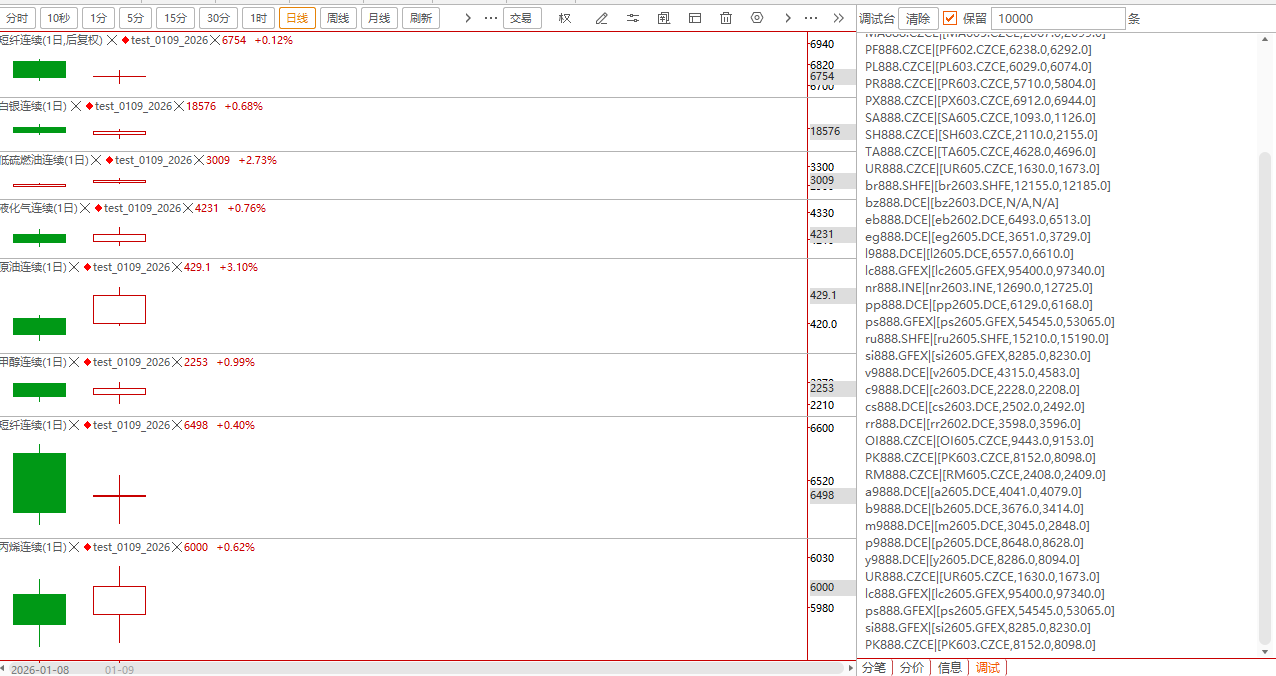Screen dimensions: 1276x676
Task: Expand the double-chevron toolbar overflow
Action: [x=838, y=18]
